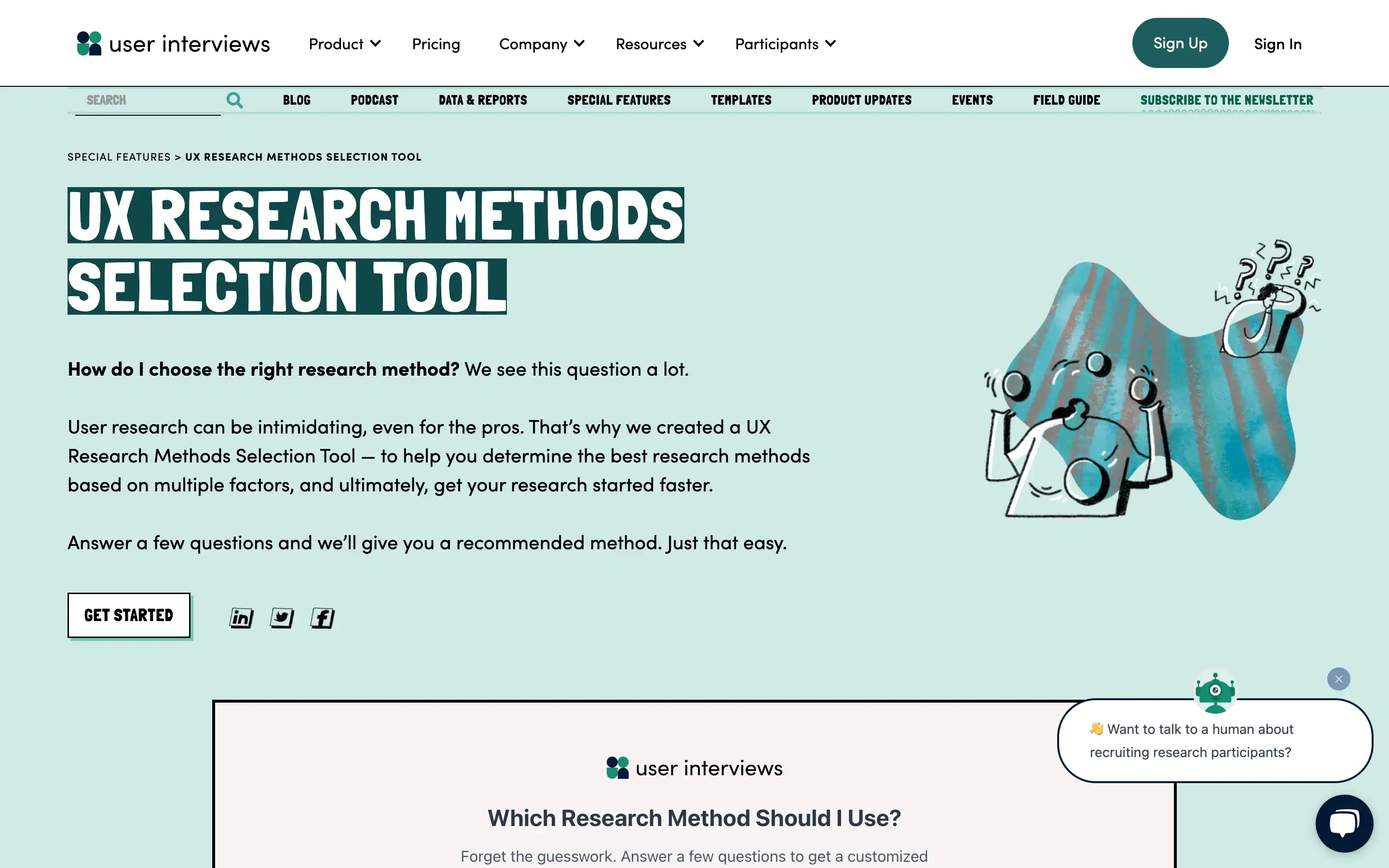Share page via Twitter icon
The width and height of the screenshot is (1389, 868).
(x=282, y=618)
